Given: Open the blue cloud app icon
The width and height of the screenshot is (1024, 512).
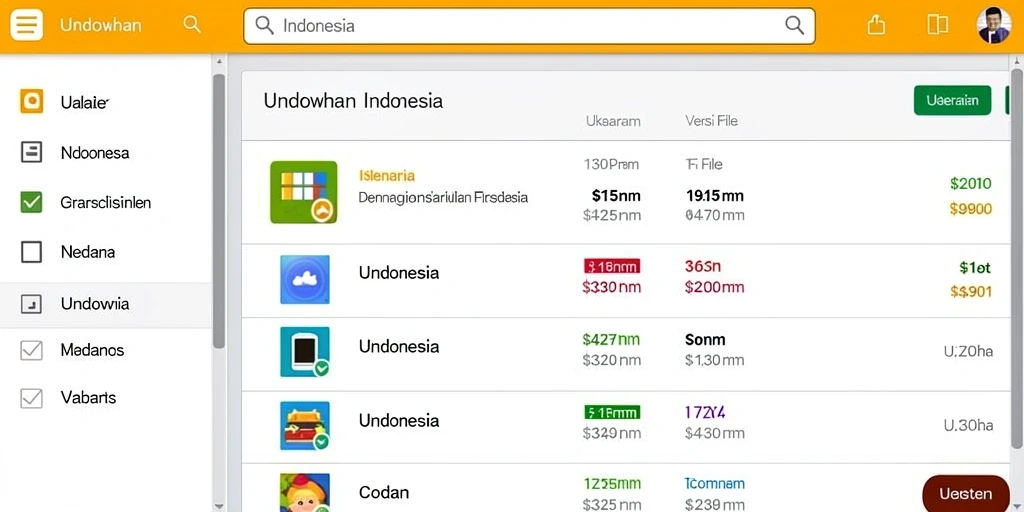Looking at the screenshot, I should 305,280.
